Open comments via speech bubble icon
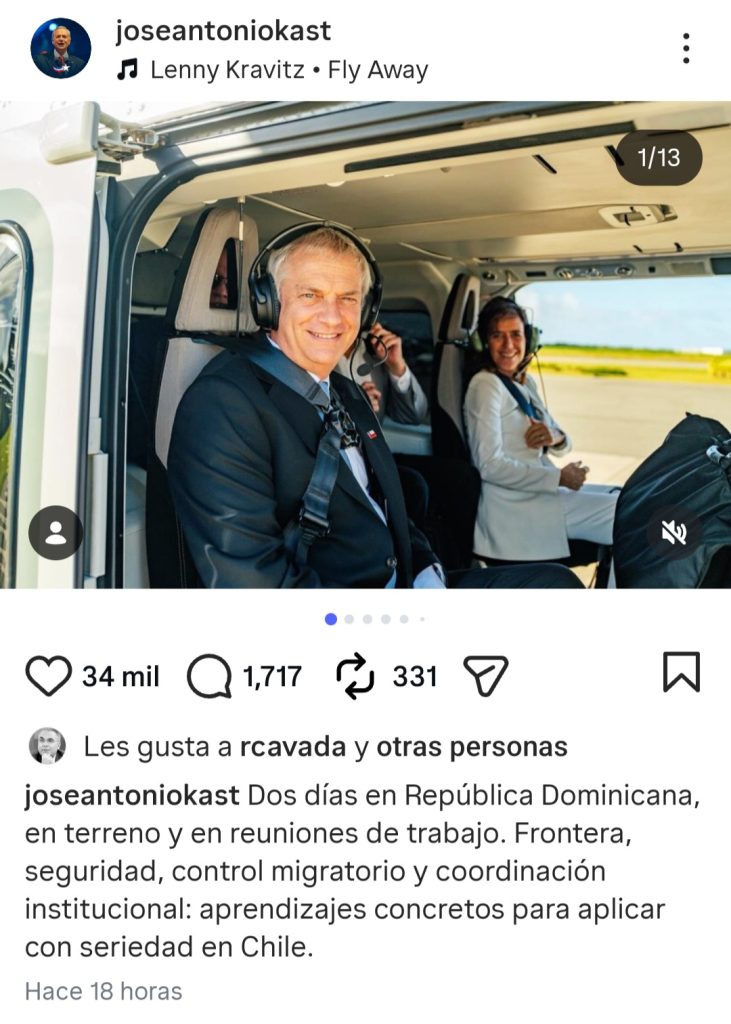Viewport: 731px width, 1024px height. tap(209, 677)
